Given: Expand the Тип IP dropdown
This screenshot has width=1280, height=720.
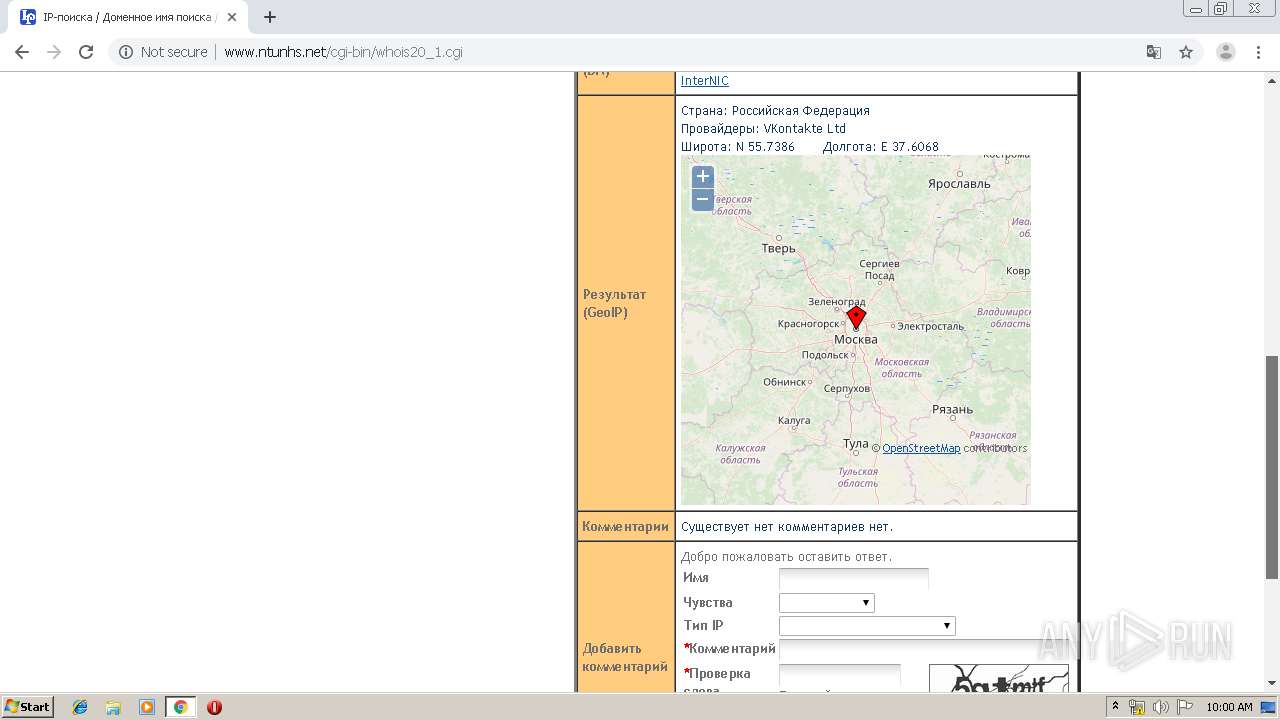Looking at the screenshot, I should tap(867, 626).
